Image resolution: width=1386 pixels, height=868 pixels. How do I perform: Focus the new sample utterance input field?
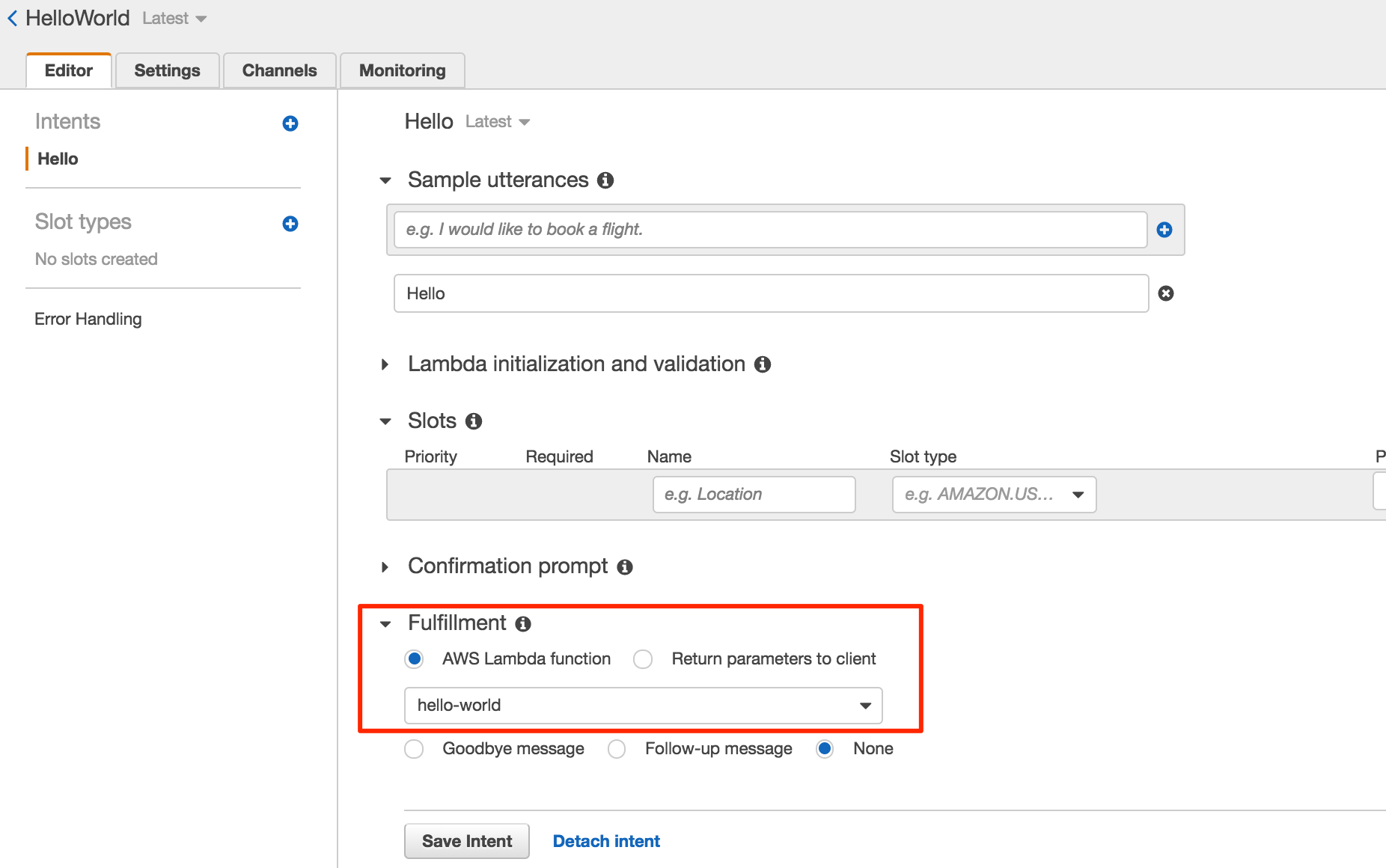(x=771, y=230)
